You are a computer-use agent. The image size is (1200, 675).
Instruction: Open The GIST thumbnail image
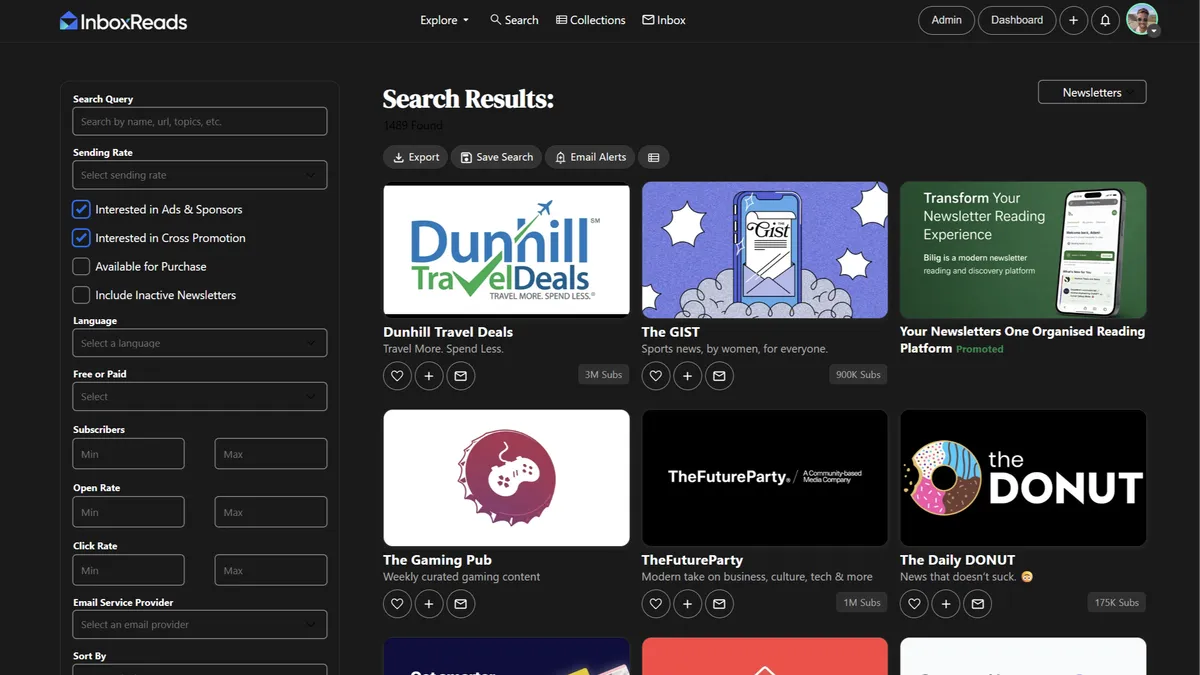765,250
